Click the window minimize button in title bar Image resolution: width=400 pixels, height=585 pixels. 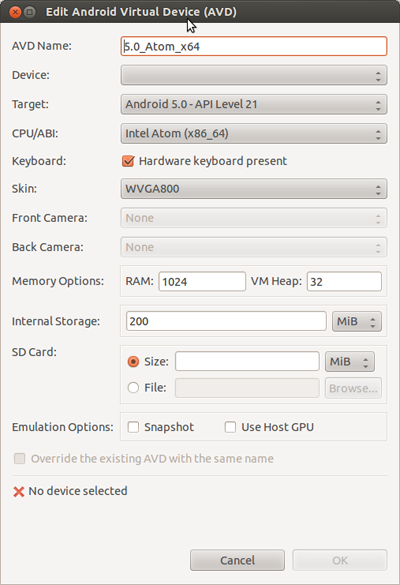(30, 12)
